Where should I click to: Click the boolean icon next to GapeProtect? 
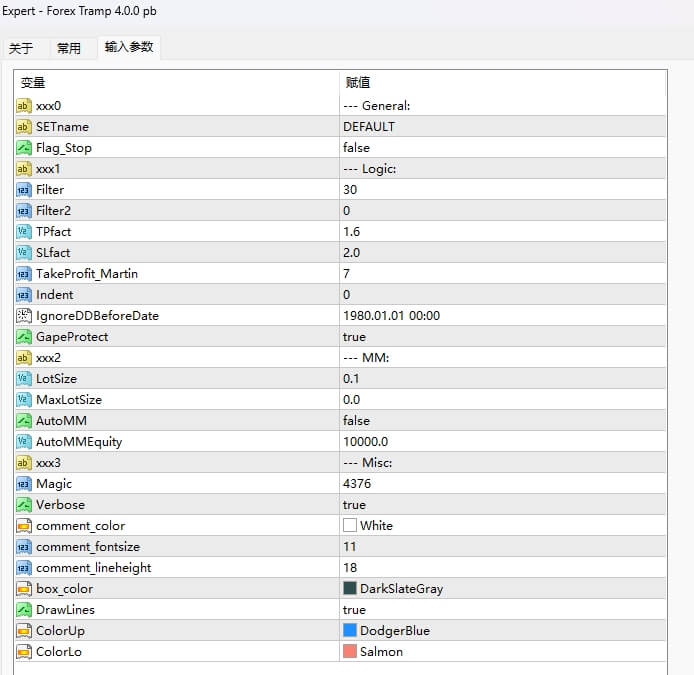tap(24, 337)
